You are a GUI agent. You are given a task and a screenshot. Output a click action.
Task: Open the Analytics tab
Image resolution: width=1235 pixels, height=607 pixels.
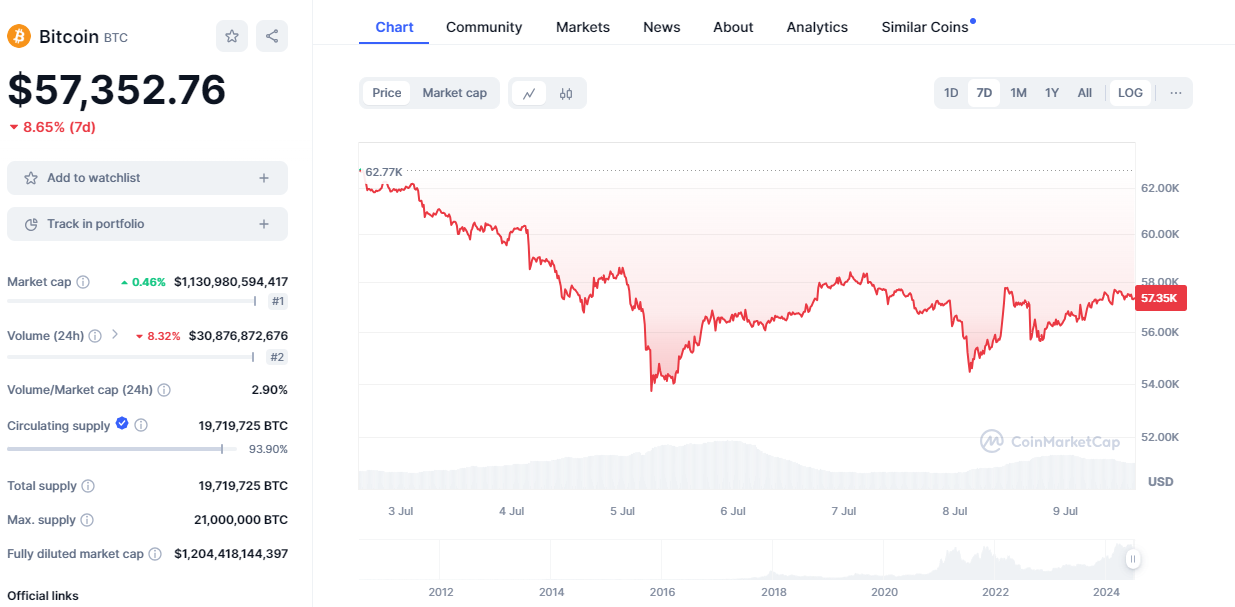pos(816,27)
